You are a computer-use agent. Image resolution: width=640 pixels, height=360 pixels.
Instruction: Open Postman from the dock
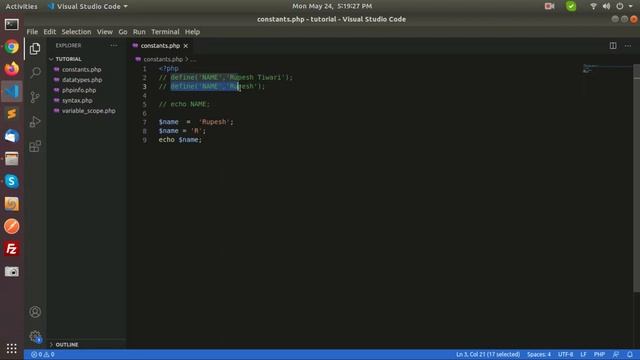click(x=11, y=226)
